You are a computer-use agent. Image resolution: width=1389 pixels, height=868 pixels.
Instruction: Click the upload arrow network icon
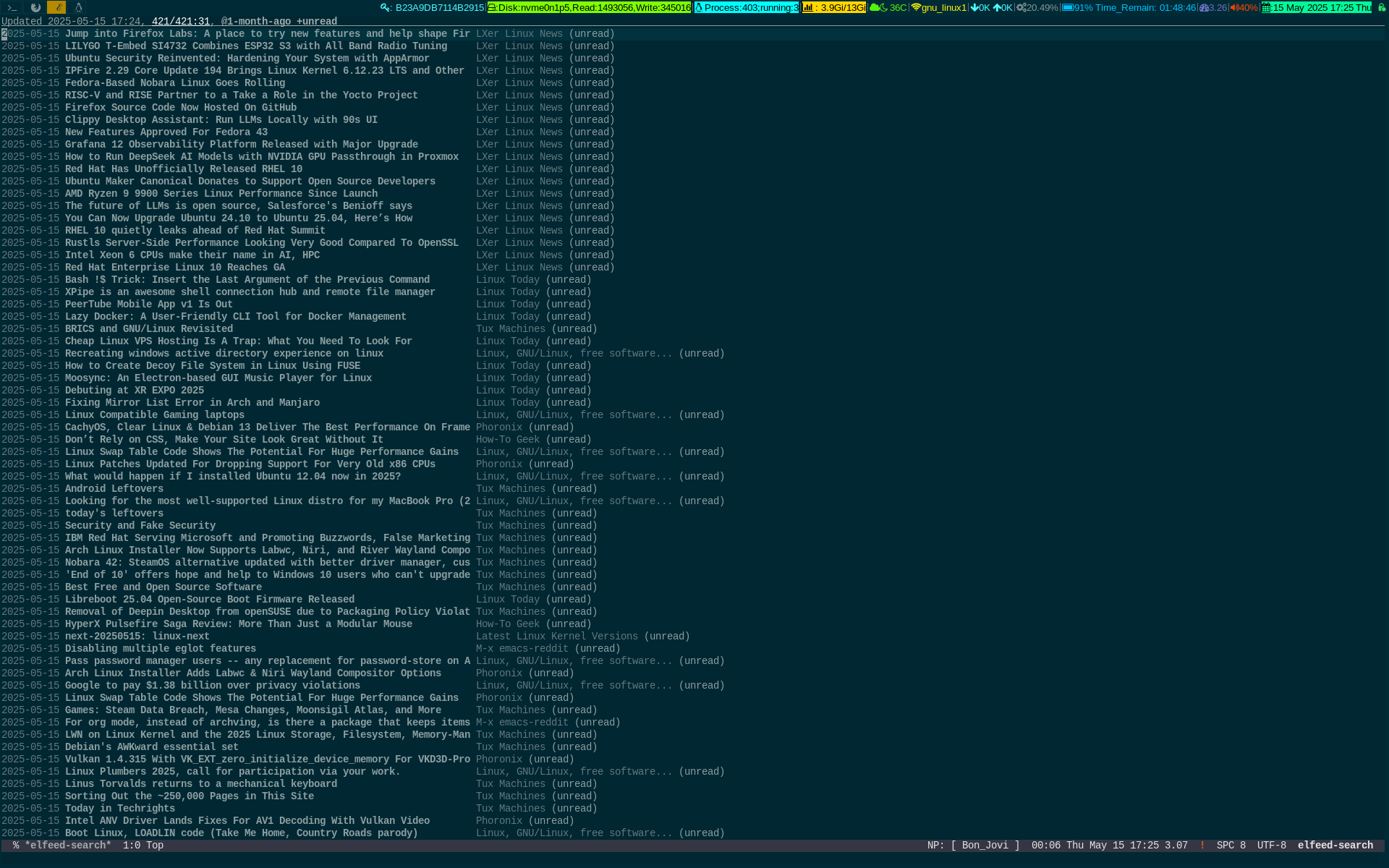coord(997,8)
